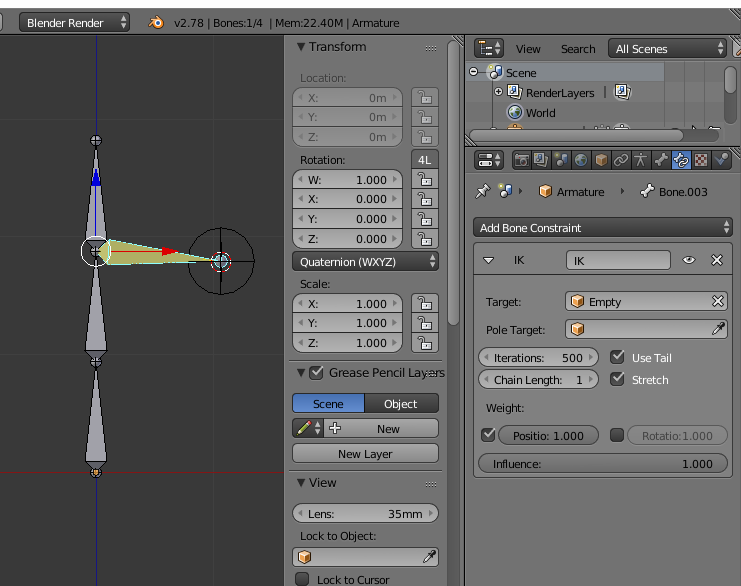Open the Texture properties tab
Viewport: 741px width, 586px height.
coord(701,160)
